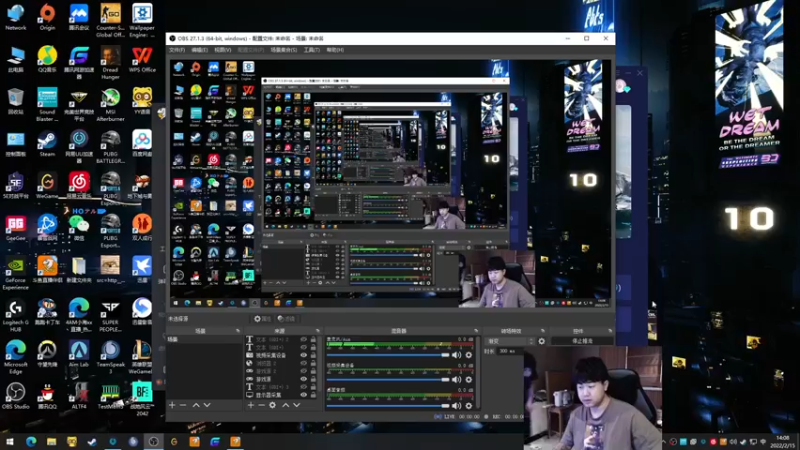The height and width of the screenshot is (450, 800).
Task: Select the OBS Studio desktop shortcut
Action: click(x=15, y=396)
